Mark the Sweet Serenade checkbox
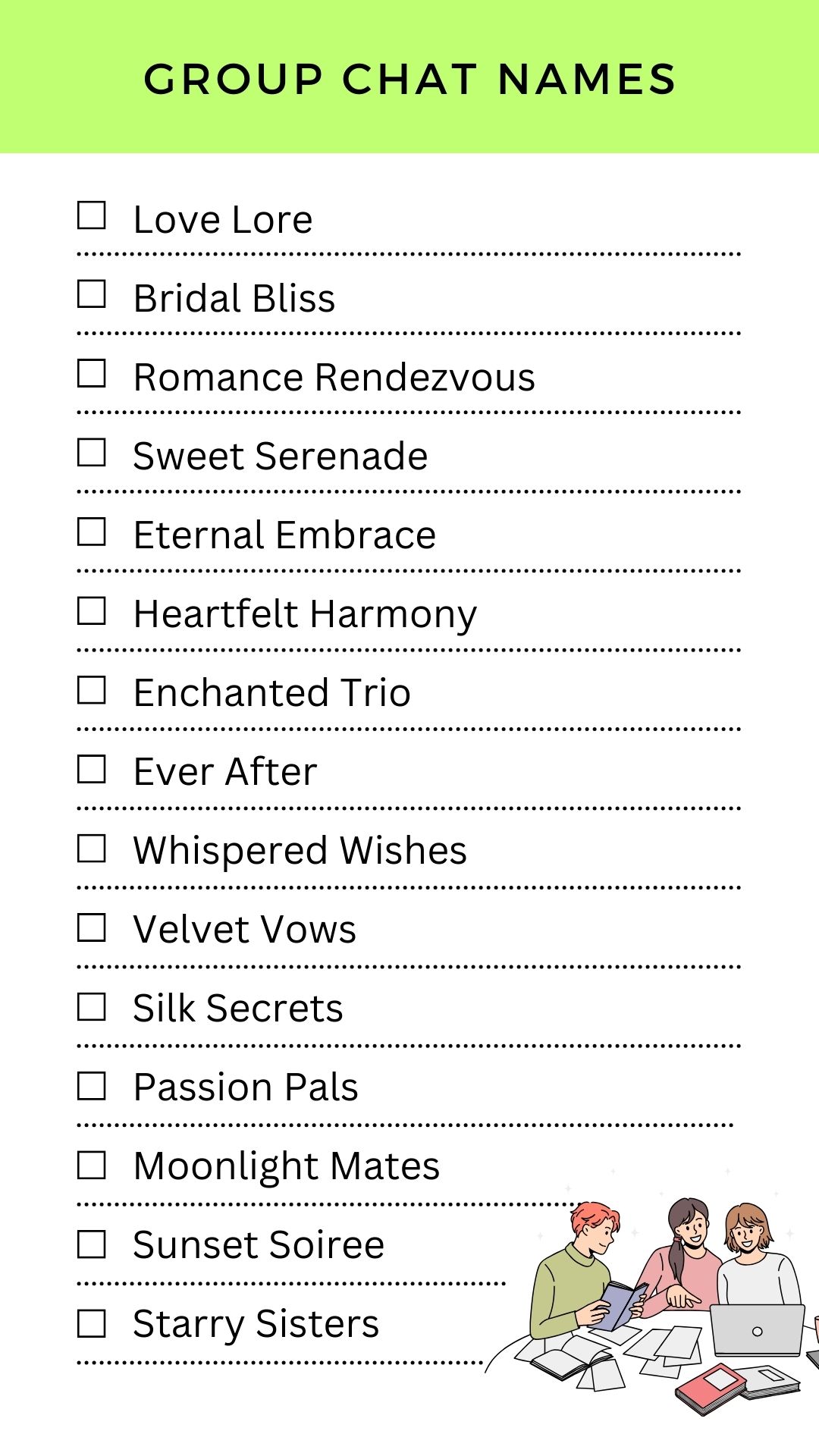The image size is (819, 1456). (92, 453)
